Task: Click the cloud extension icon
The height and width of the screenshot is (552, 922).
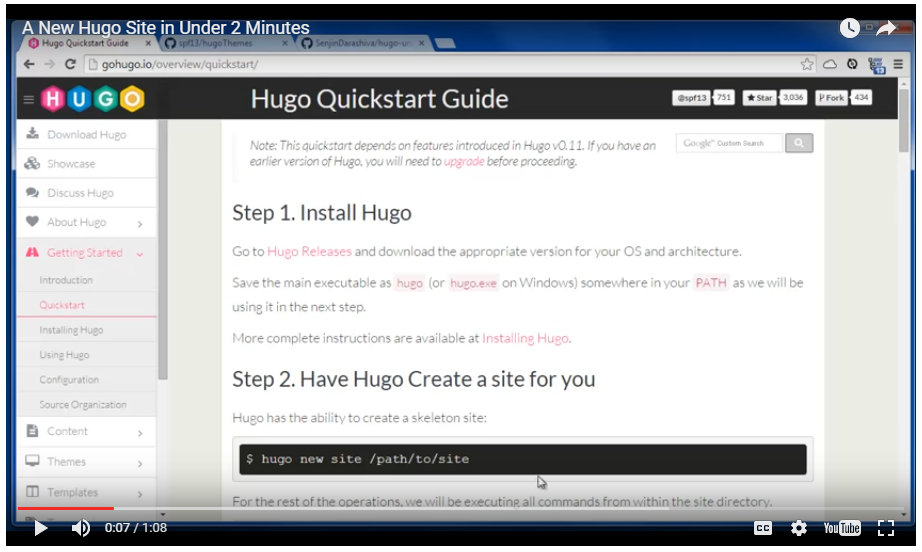Action: [830, 64]
